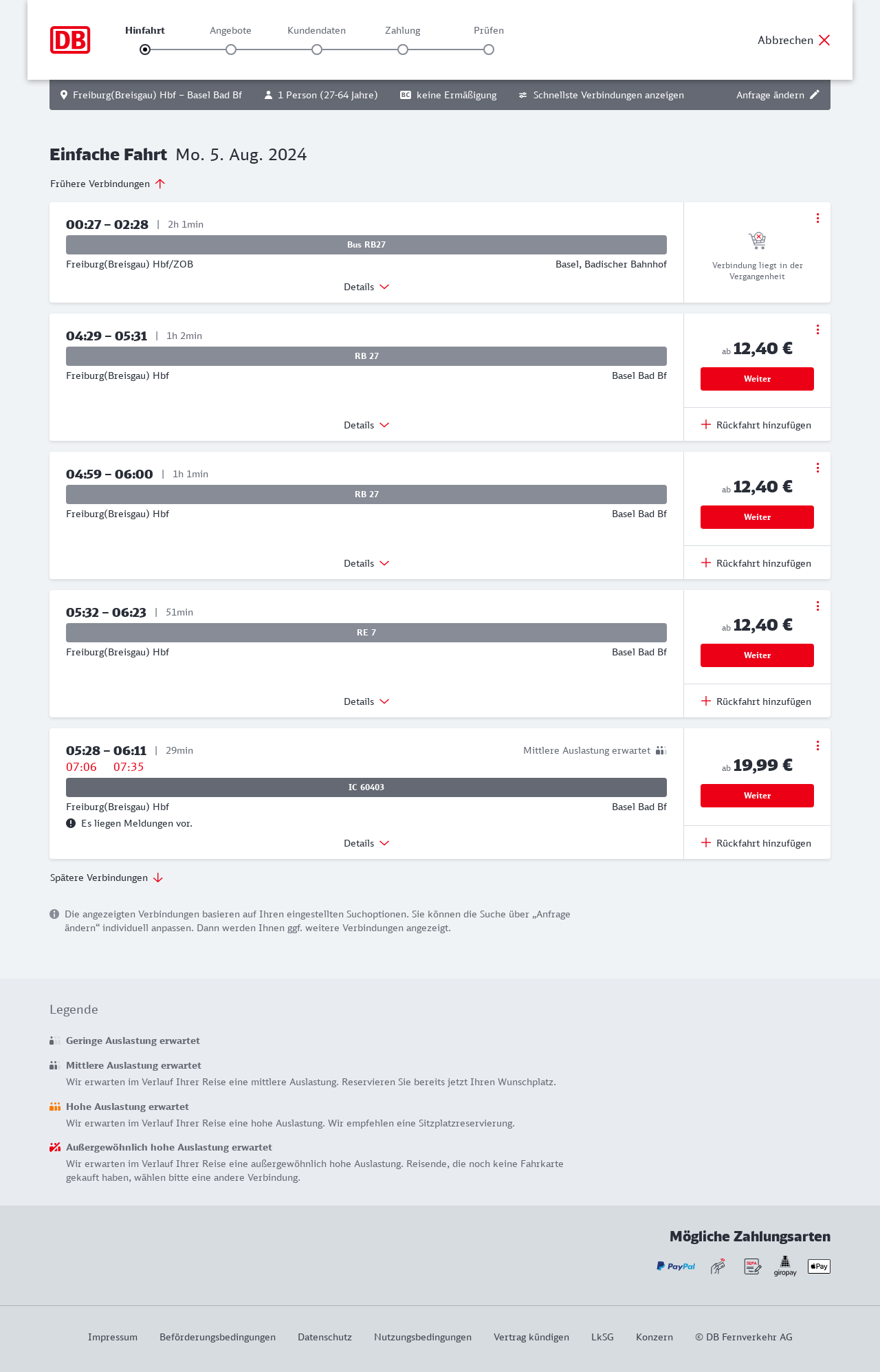Show Frühere Verbindungen
Image resolution: width=880 pixels, height=1372 pixels.
[x=108, y=184]
